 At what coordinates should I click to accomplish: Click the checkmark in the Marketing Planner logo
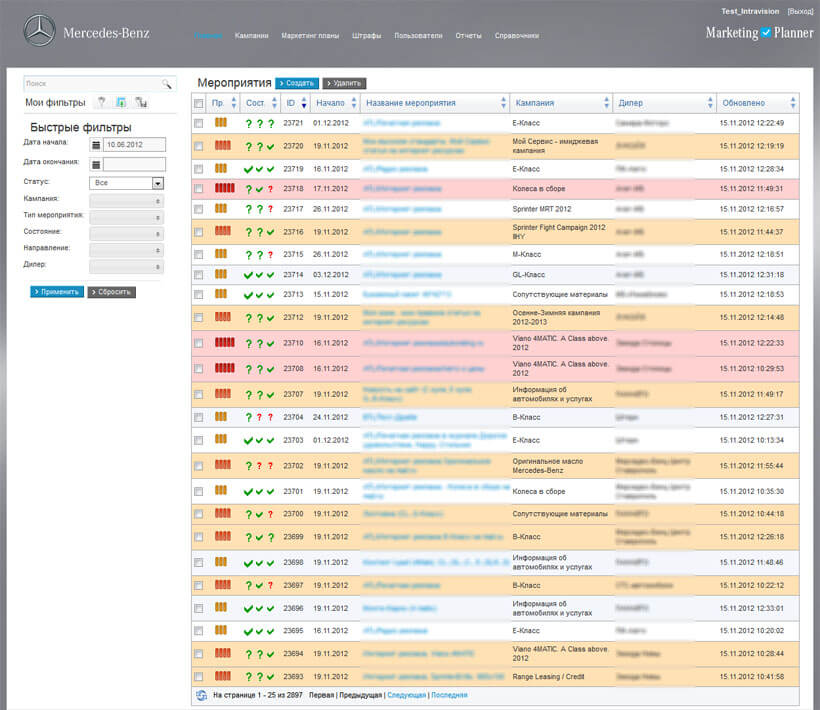click(x=766, y=32)
